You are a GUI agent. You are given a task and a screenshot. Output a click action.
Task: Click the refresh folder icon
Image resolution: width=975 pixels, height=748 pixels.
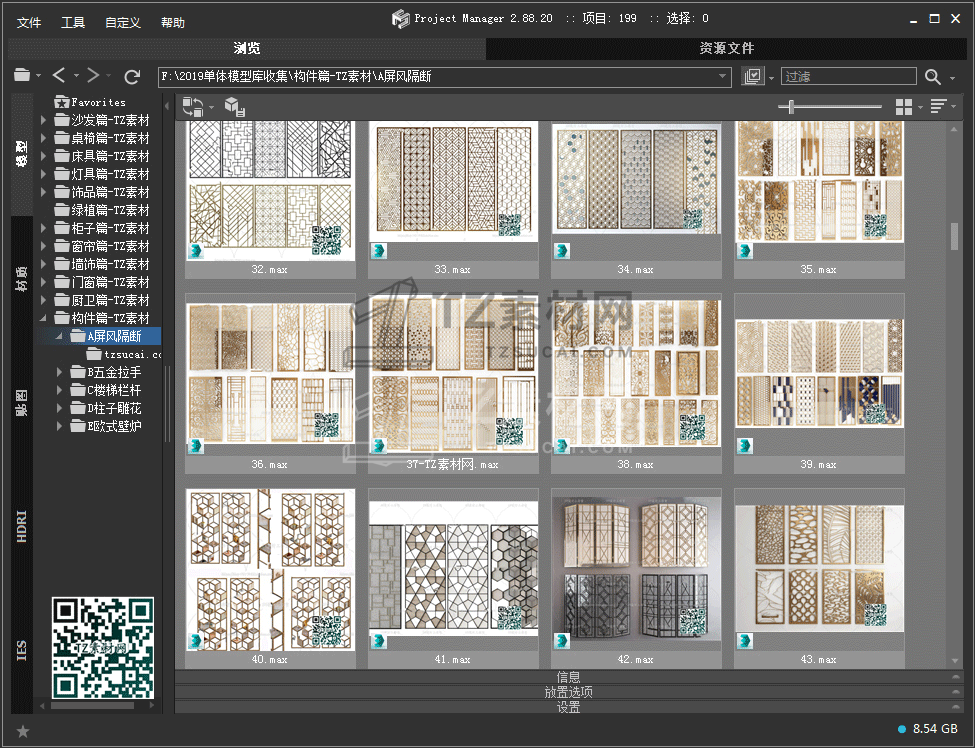click(131, 76)
